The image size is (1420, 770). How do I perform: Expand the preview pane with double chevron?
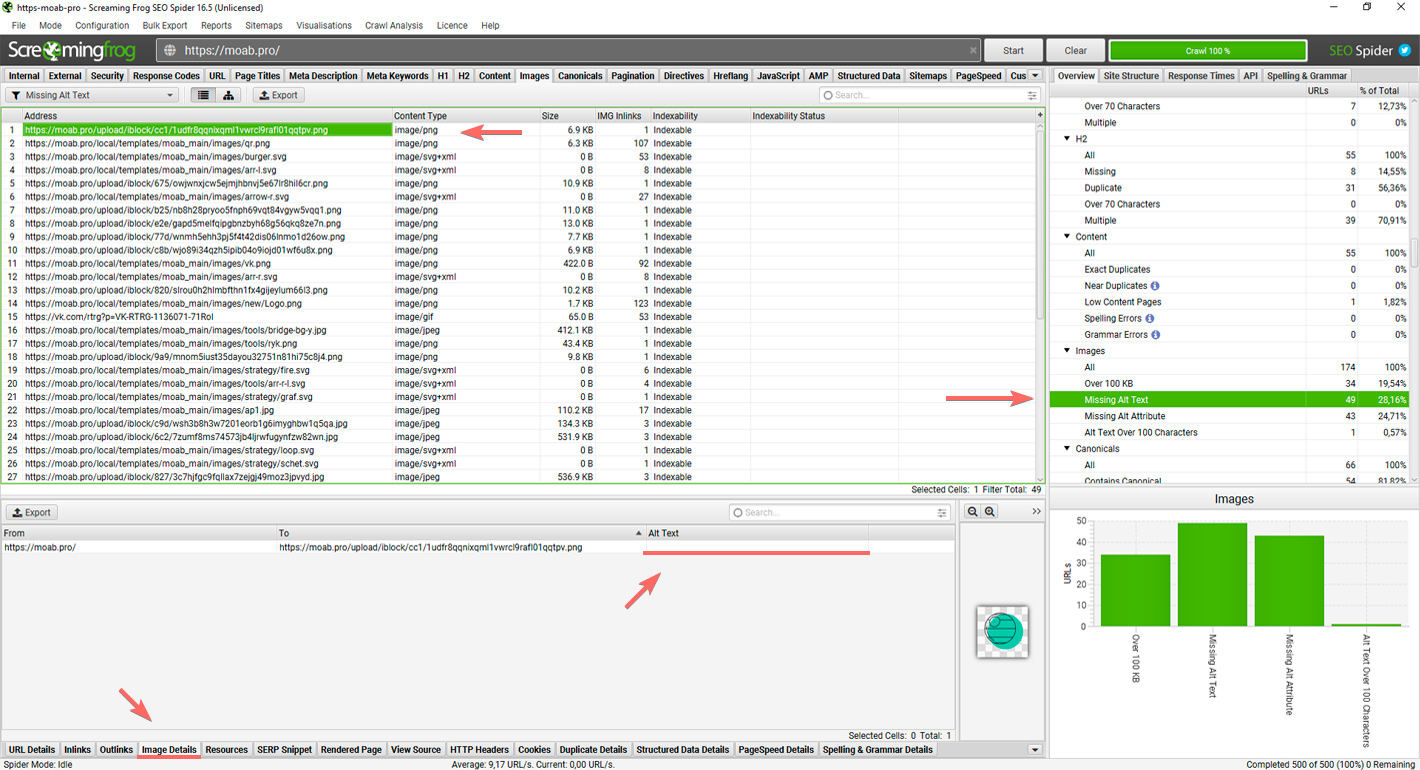click(1037, 511)
